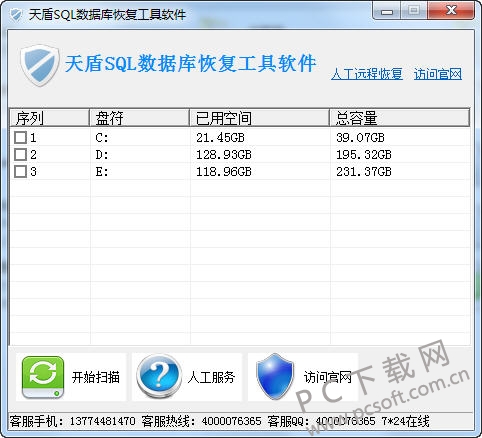Open the 人工远程恢复 link

(367, 74)
